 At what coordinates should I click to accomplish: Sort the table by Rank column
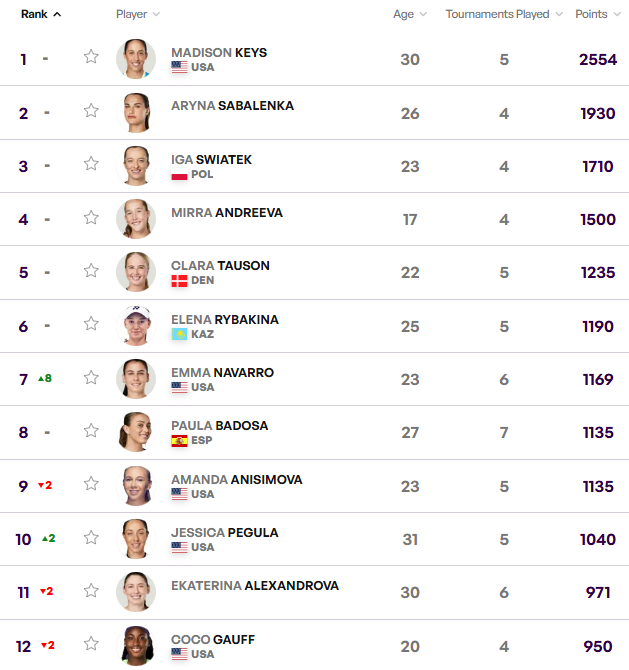40,14
